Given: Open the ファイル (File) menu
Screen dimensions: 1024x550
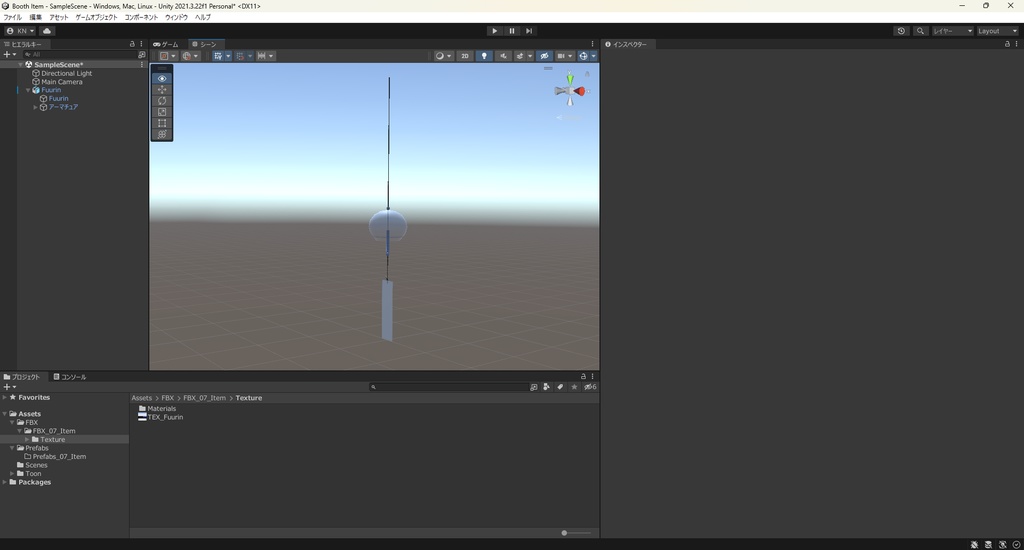Looking at the screenshot, I should coord(12,18).
